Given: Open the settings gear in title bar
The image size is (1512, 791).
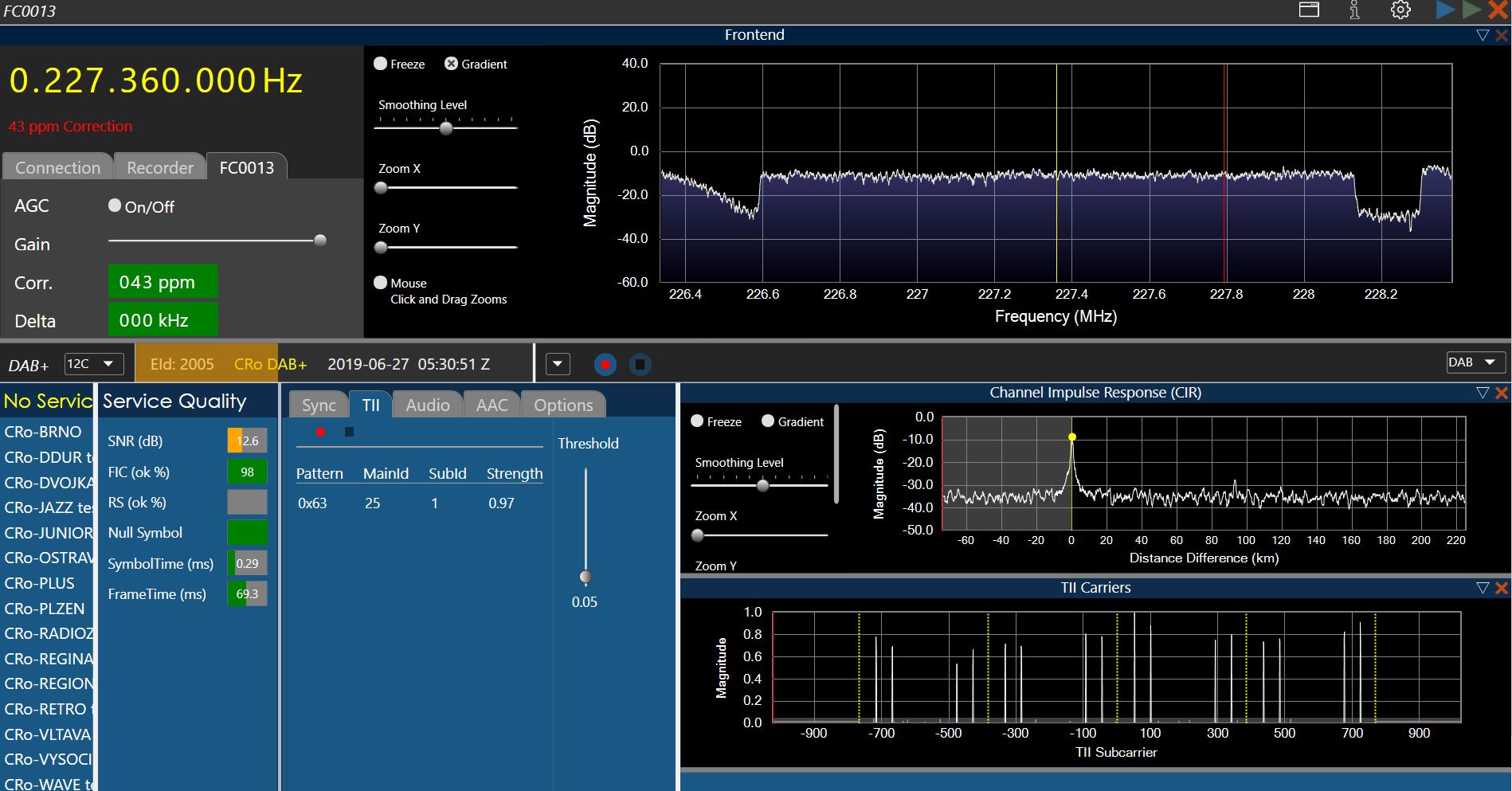Looking at the screenshot, I should click(1400, 10).
